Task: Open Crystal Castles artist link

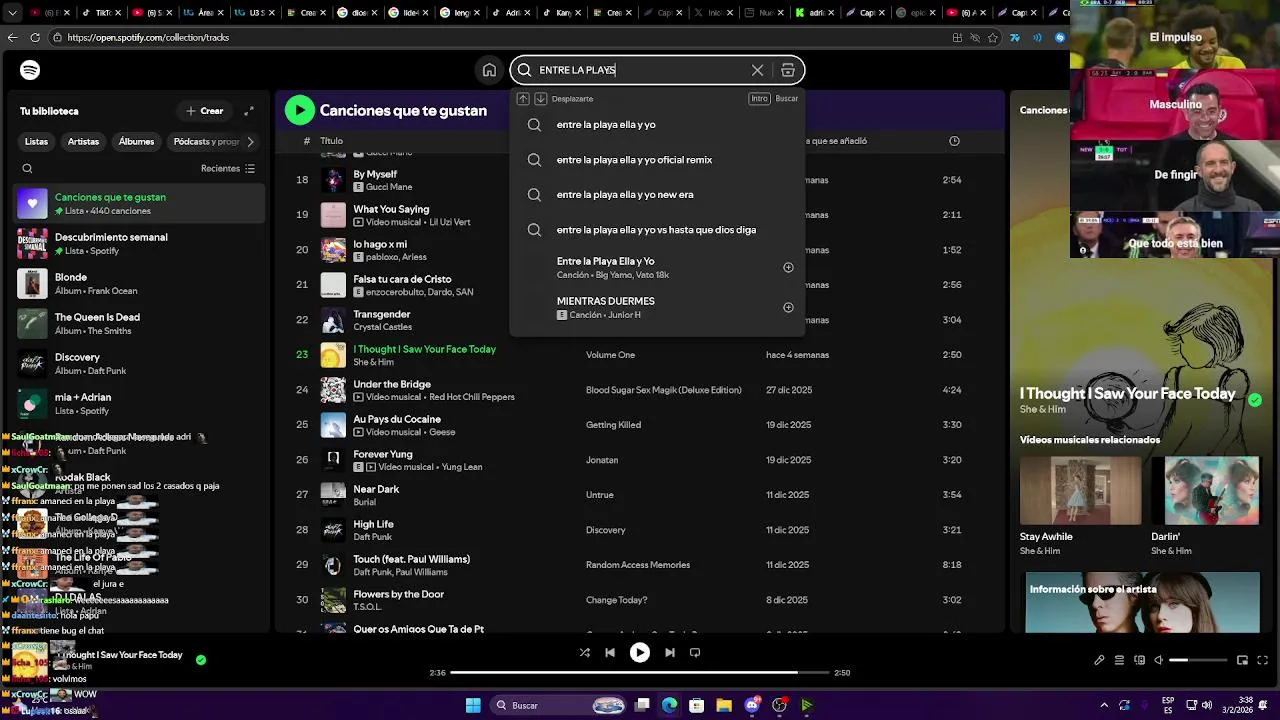Action: (381, 327)
